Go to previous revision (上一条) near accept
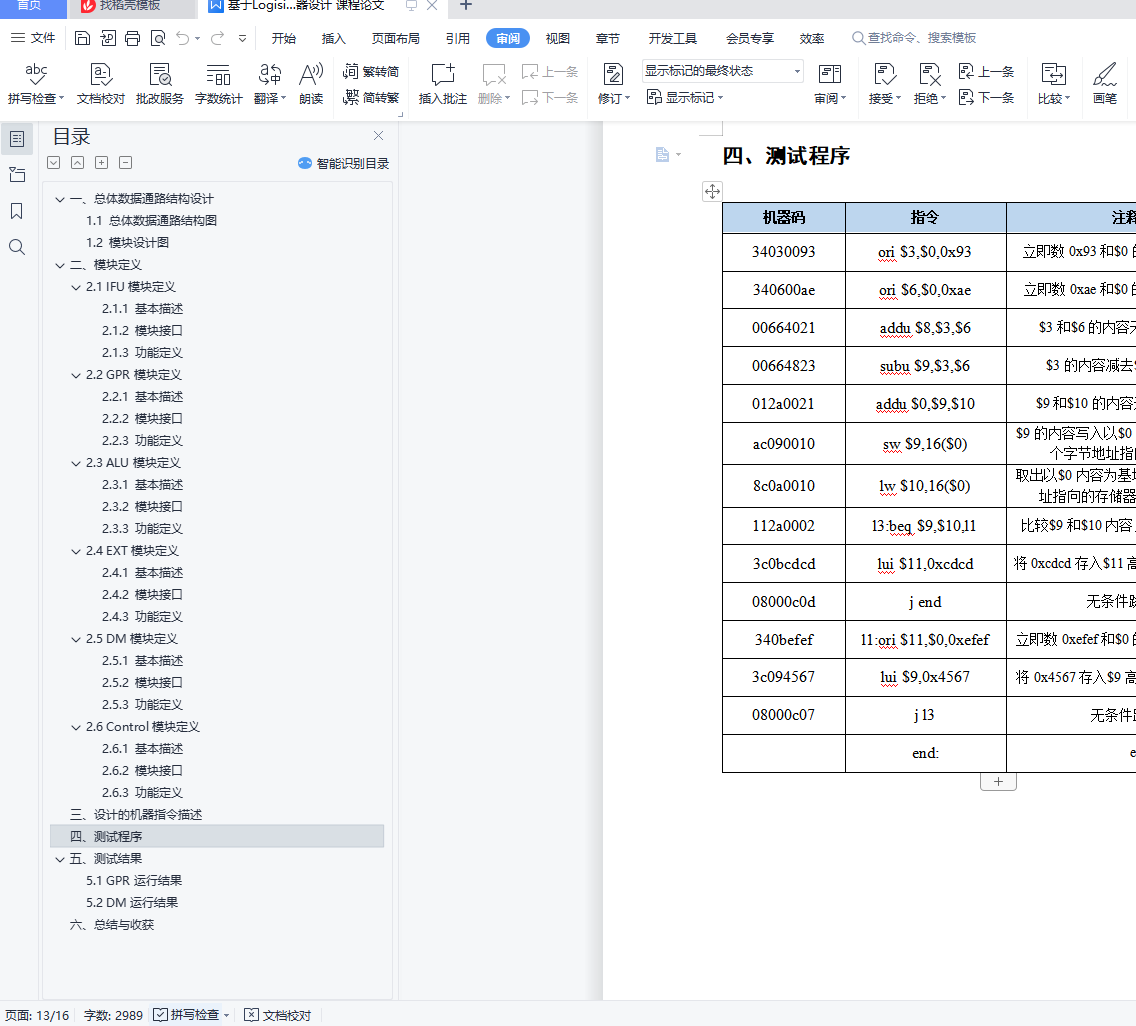Screen dimensions: 1136x1026 pos(986,71)
